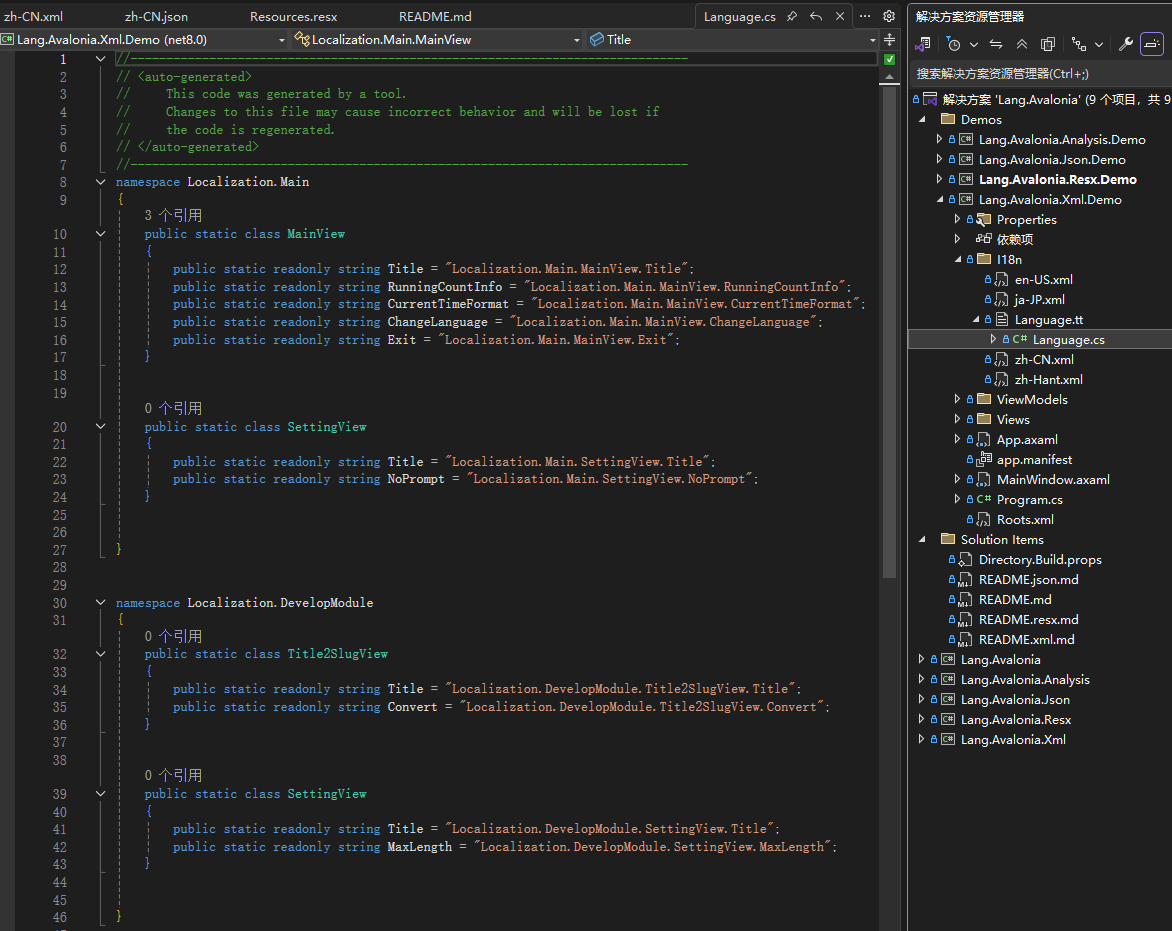Click the settings gear beside the tabs
This screenshot has width=1172, height=931.
[x=888, y=16]
